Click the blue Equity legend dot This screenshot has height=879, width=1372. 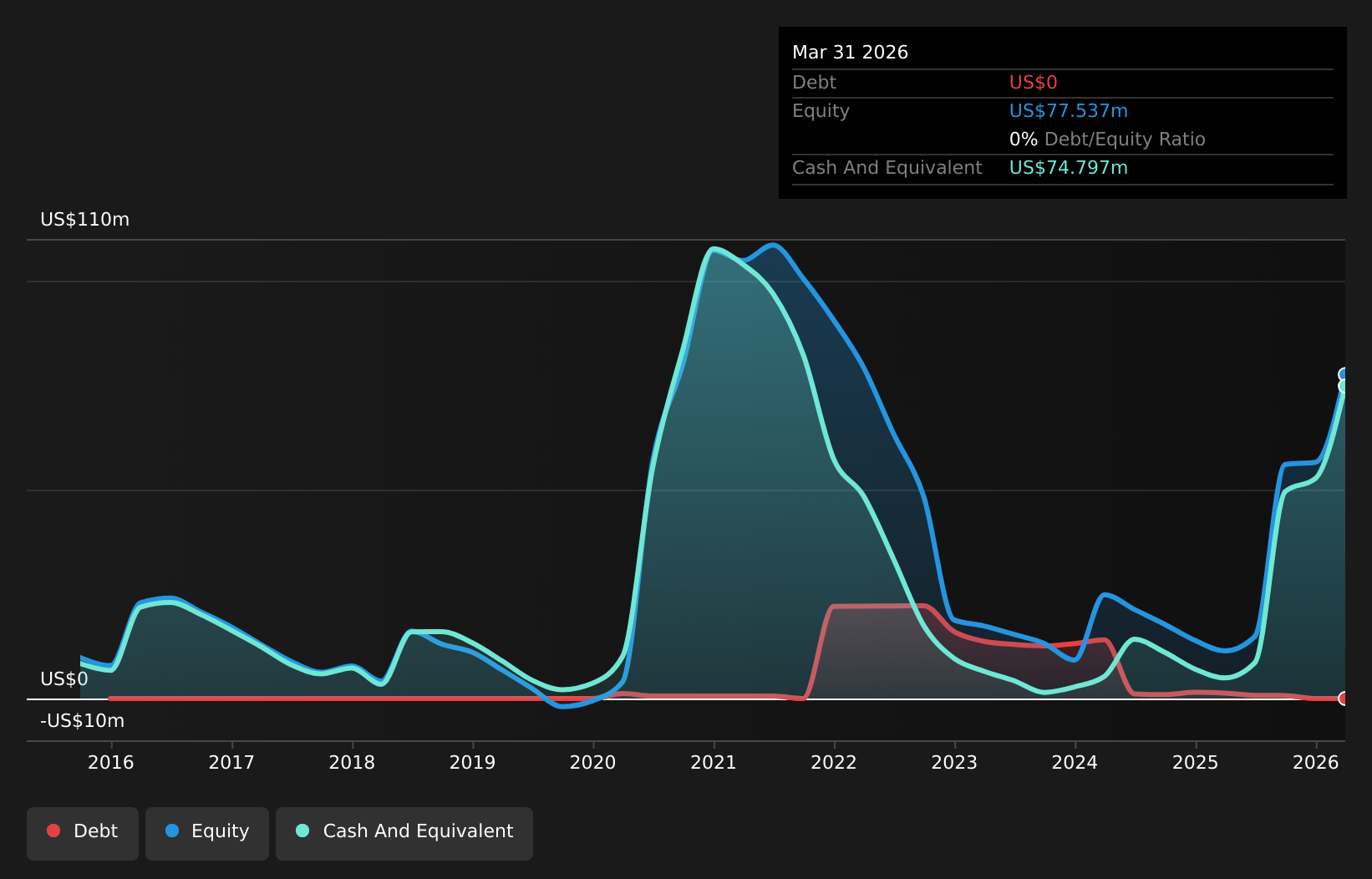point(172,831)
